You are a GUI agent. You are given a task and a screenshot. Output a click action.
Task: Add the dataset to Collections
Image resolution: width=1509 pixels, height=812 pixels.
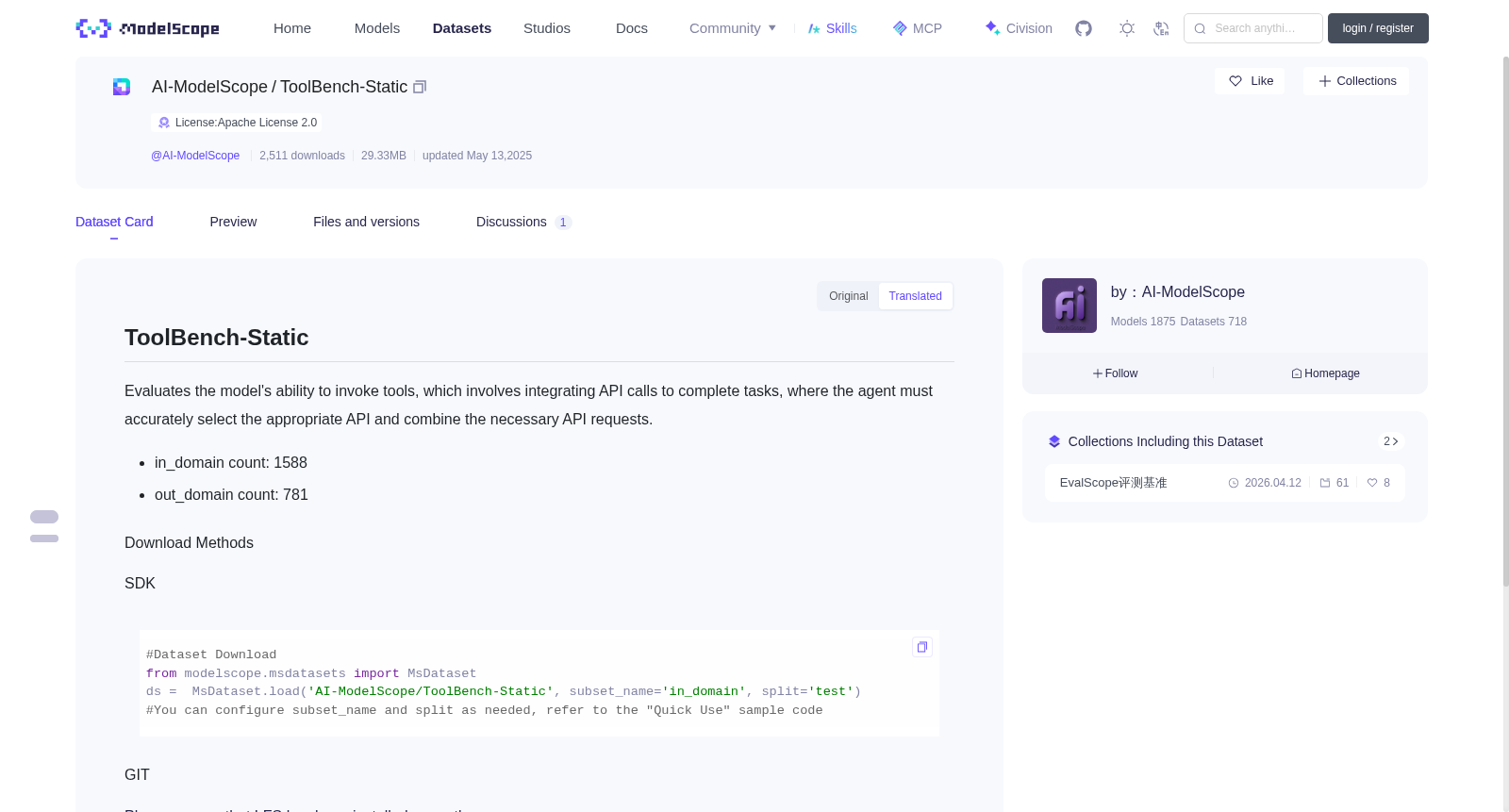(x=1356, y=81)
